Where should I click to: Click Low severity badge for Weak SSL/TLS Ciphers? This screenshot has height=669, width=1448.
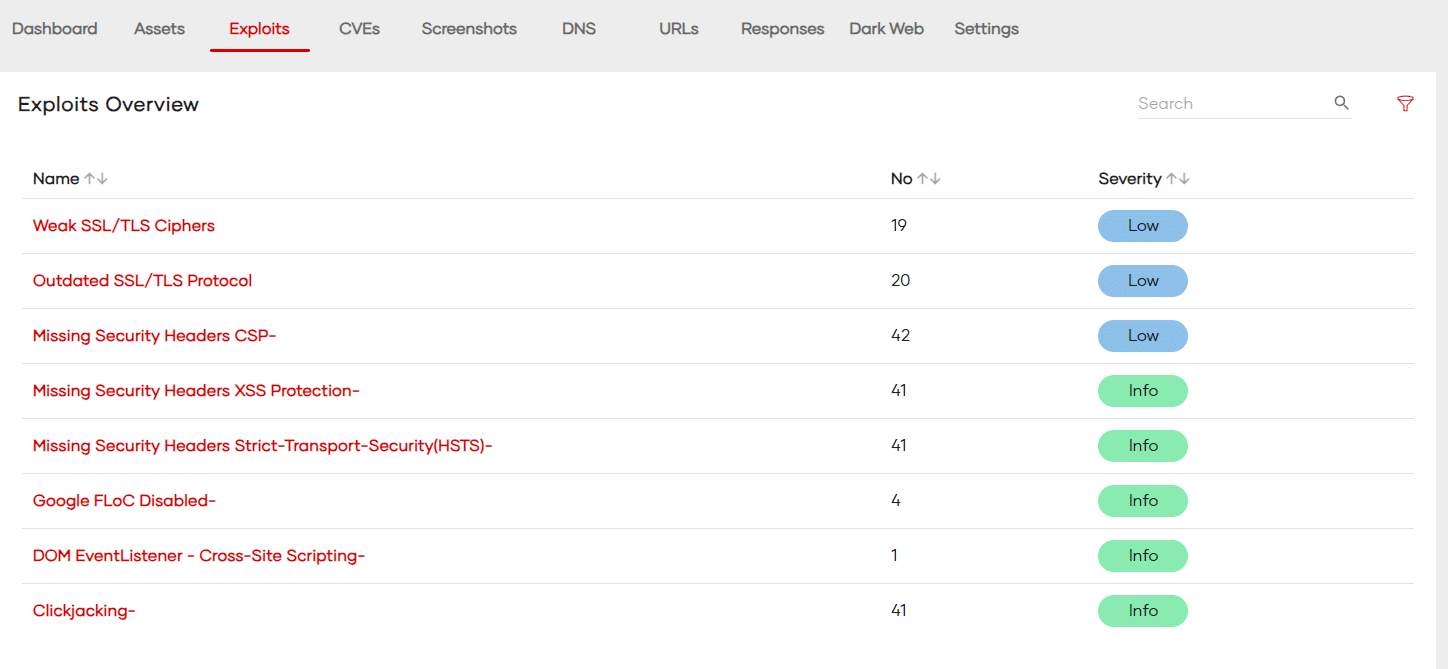(x=1142, y=226)
